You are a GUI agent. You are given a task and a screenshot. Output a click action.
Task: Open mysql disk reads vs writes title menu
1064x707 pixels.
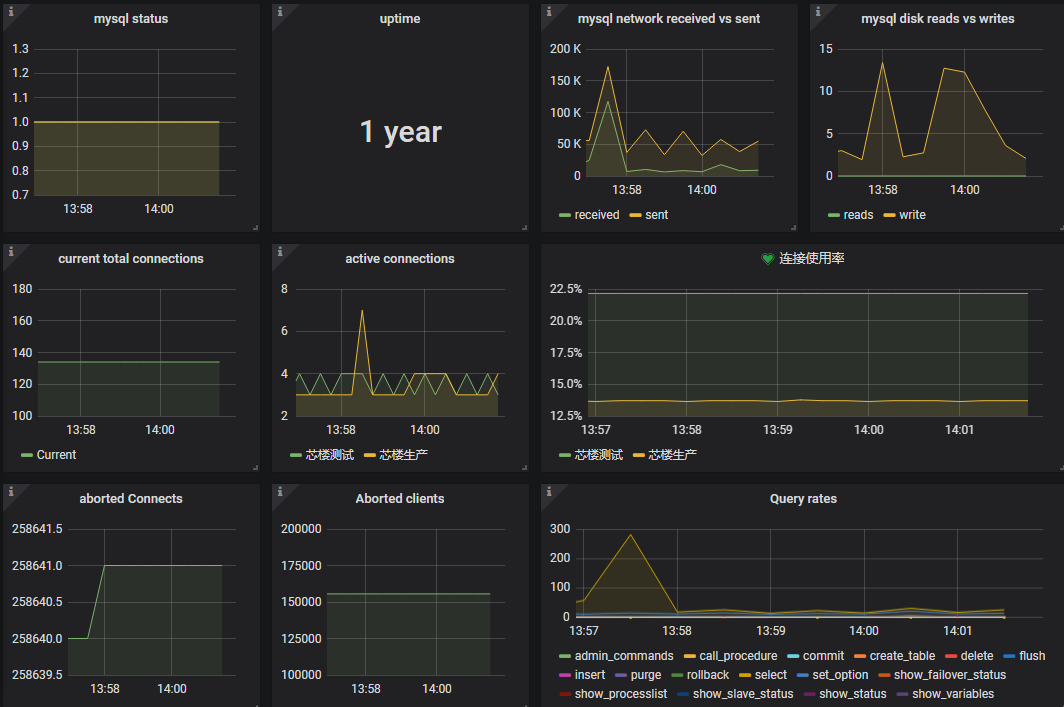coord(938,19)
